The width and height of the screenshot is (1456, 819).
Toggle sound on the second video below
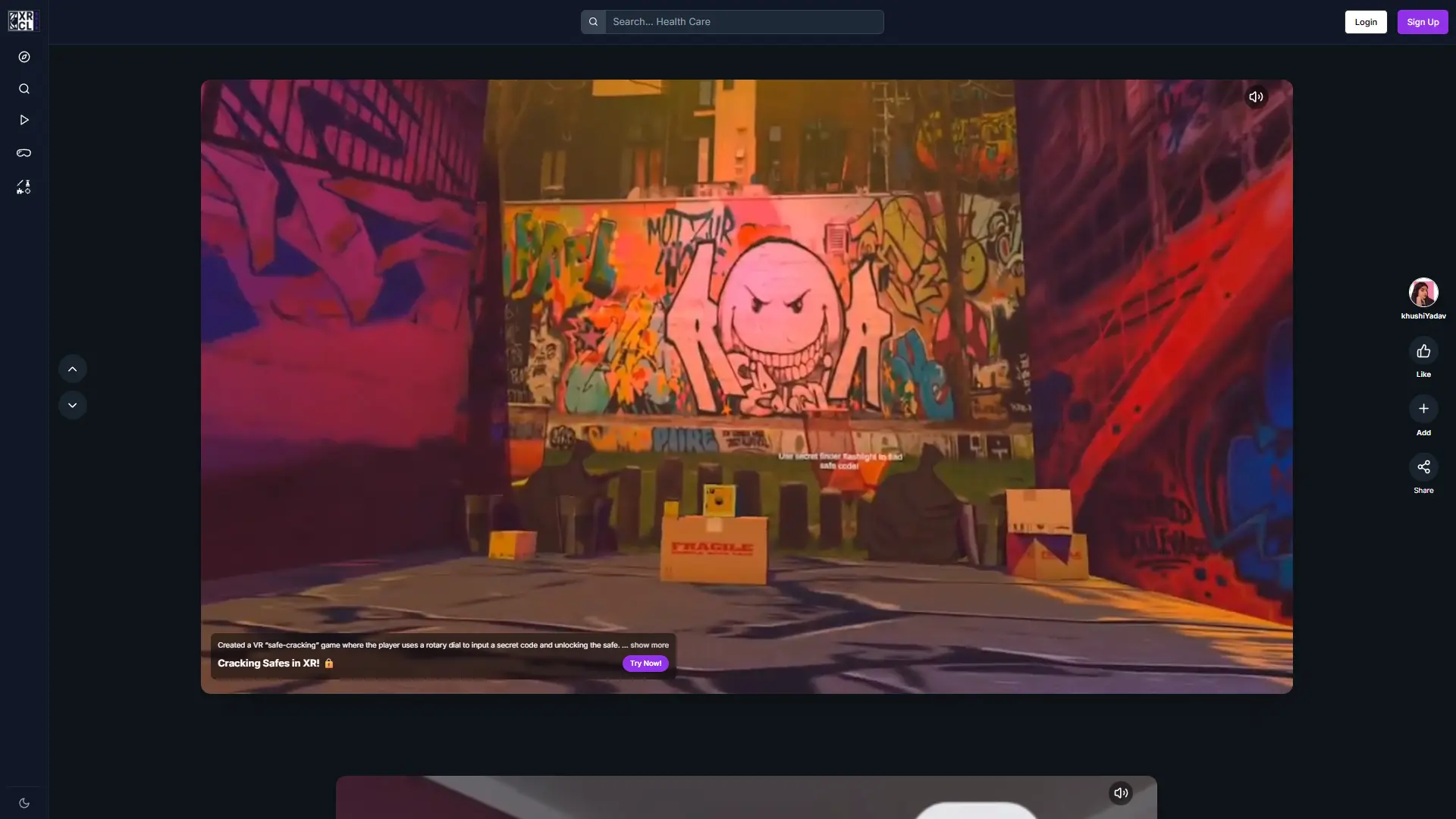(1120, 793)
